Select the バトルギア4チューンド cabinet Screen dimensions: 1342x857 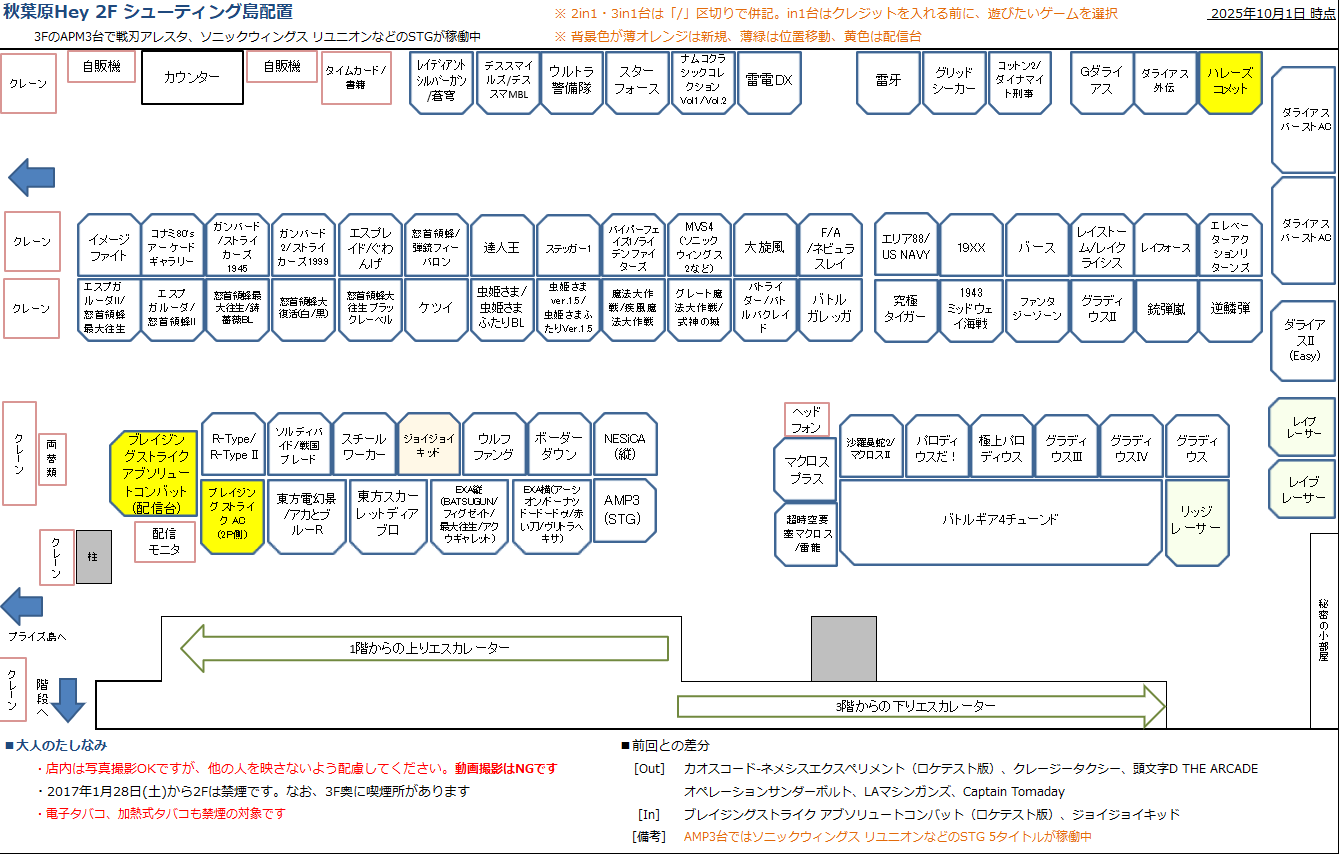[1000, 519]
